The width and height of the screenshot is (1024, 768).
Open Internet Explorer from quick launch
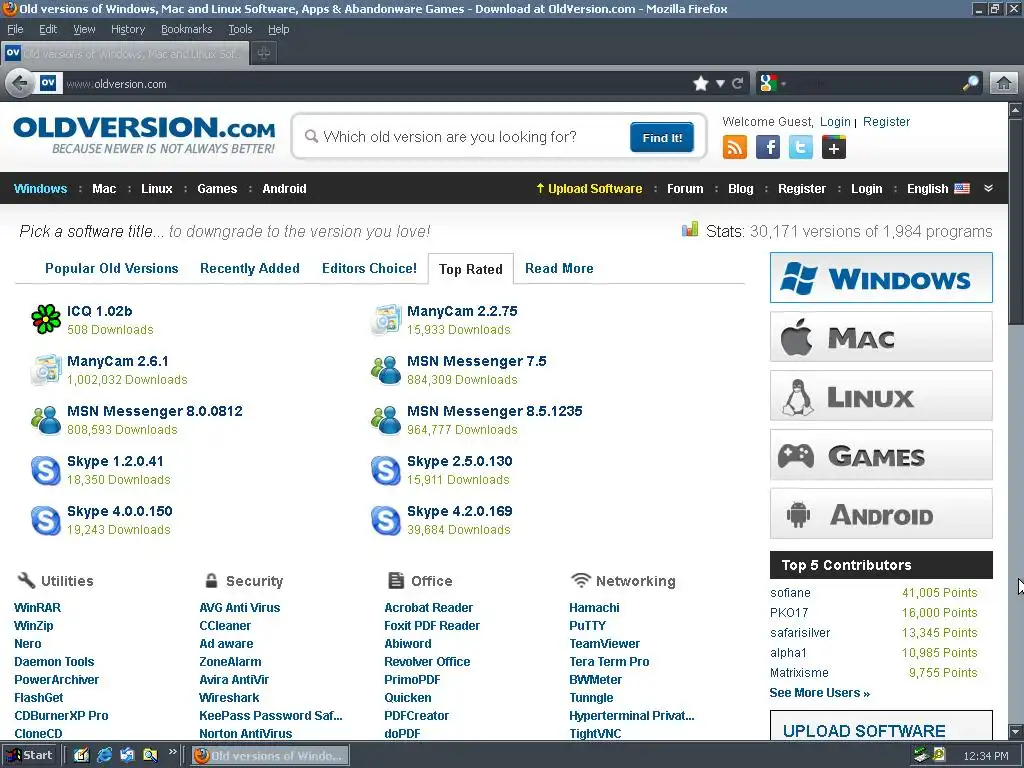tap(104, 755)
